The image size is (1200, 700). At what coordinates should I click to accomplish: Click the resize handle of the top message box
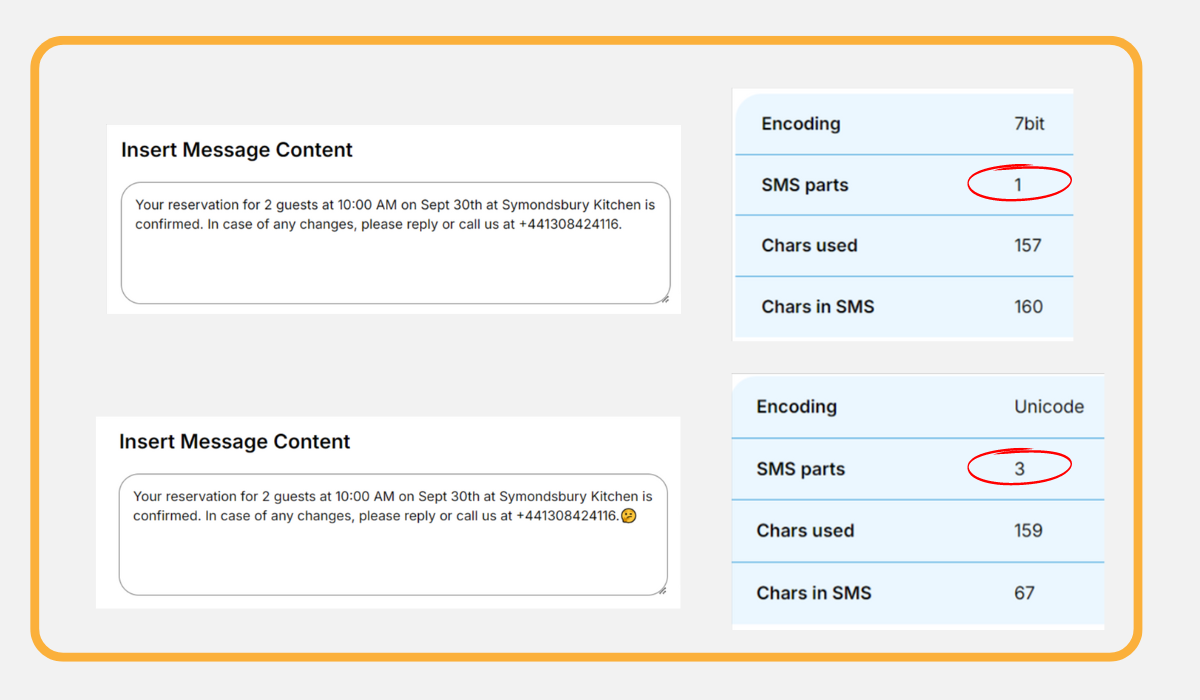[663, 297]
